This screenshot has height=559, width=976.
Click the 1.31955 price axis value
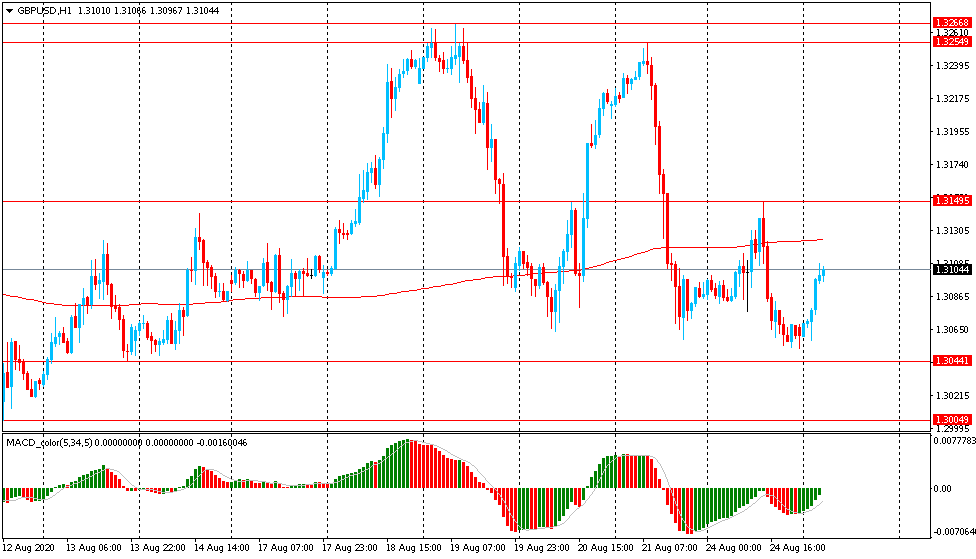tap(952, 131)
